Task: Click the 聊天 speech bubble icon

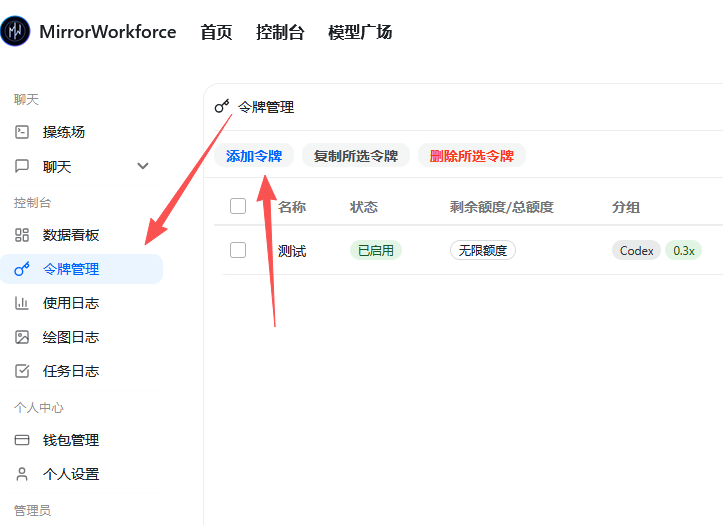Action: [22, 166]
